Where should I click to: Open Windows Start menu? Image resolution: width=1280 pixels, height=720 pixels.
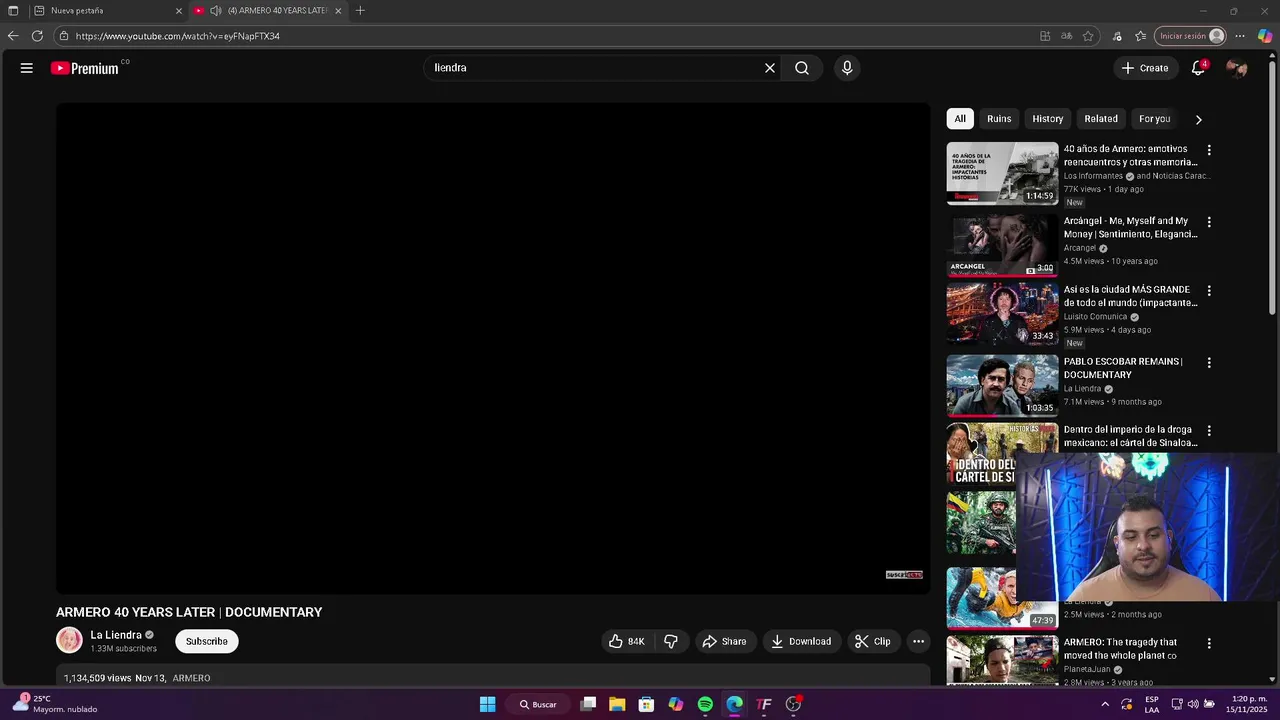pyautogui.click(x=487, y=704)
